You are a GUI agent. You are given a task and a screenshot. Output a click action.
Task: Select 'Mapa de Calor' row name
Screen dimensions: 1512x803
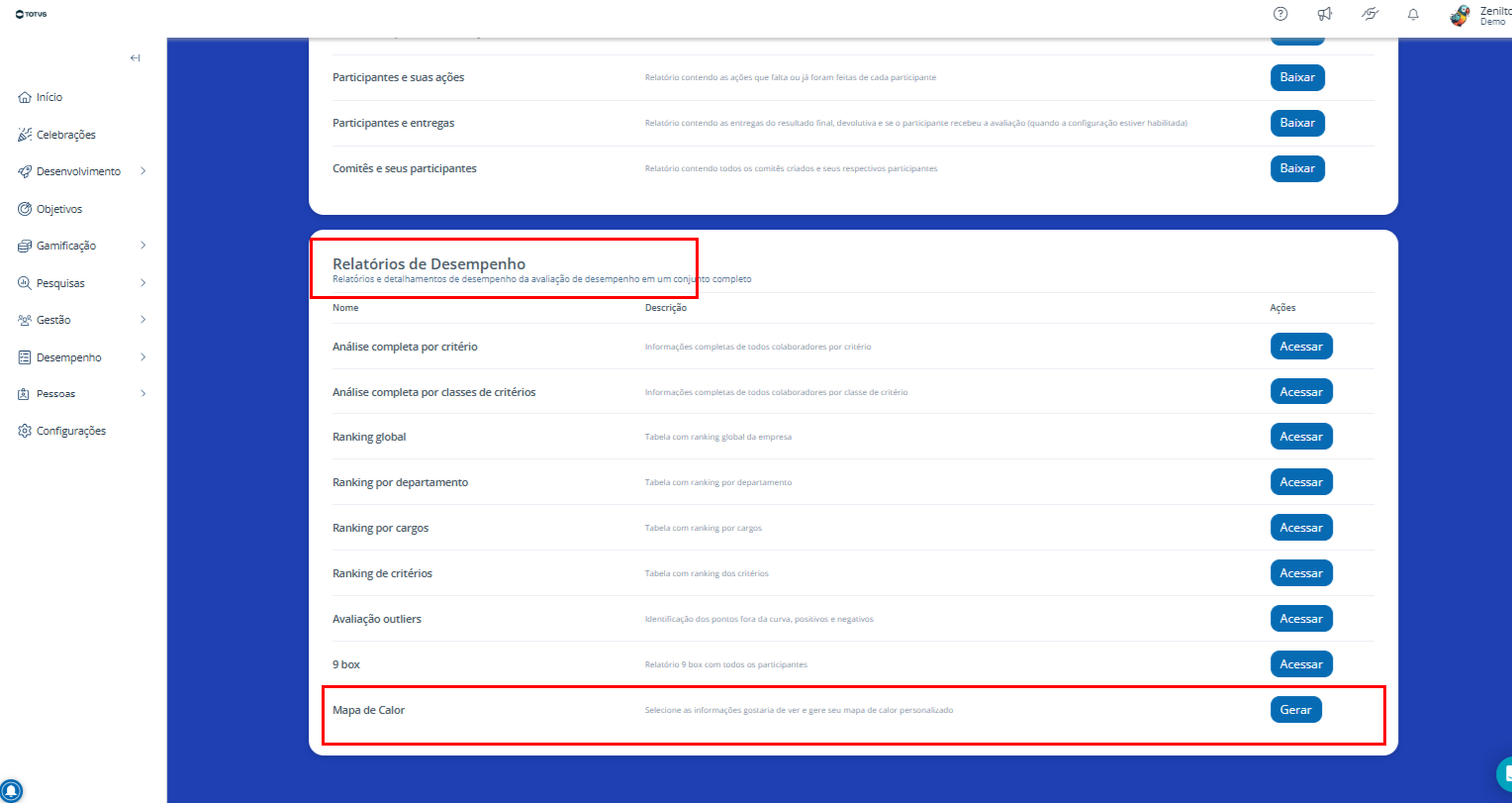click(x=369, y=710)
